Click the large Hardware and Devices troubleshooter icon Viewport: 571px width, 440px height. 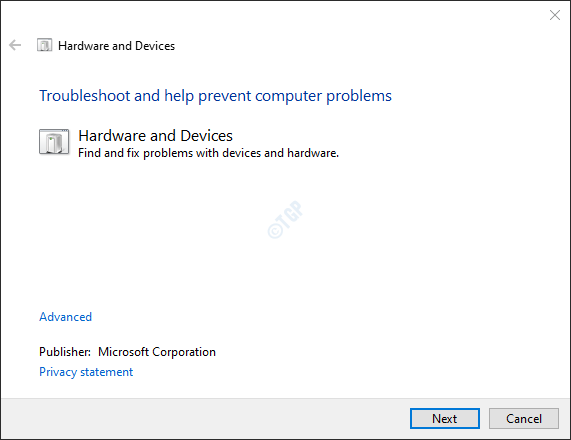click(x=54, y=142)
